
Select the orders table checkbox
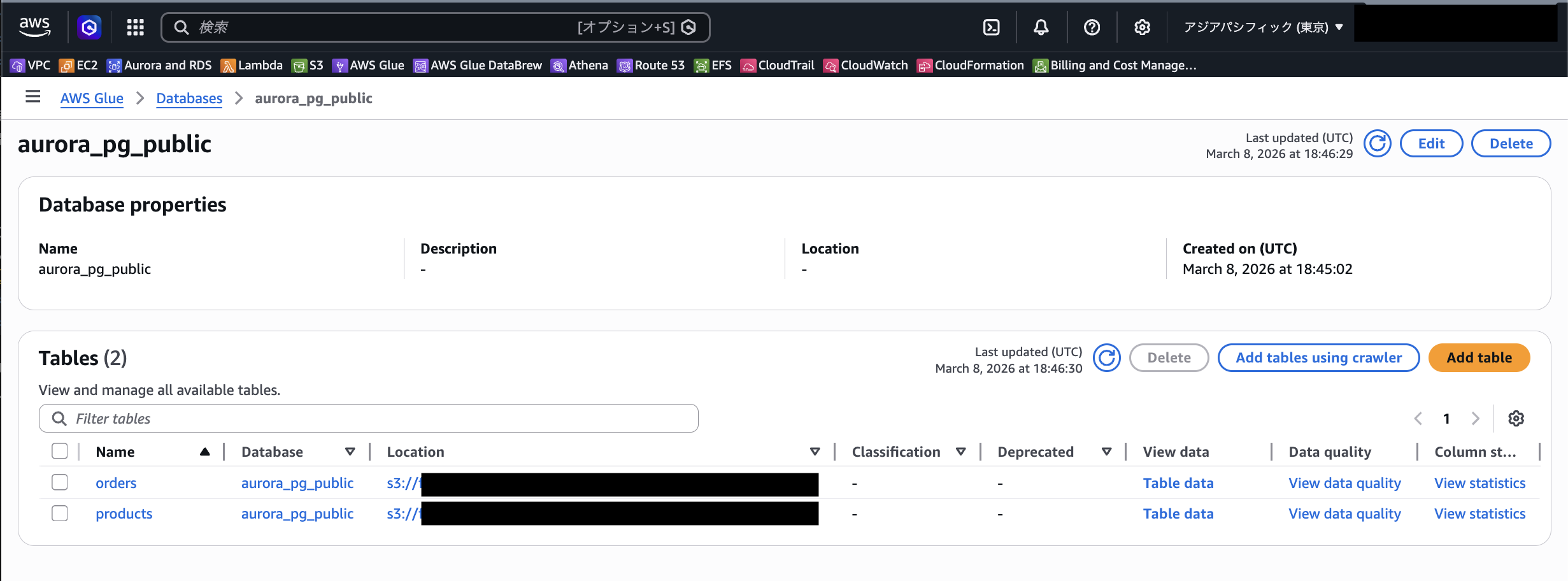click(x=60, y=482)
